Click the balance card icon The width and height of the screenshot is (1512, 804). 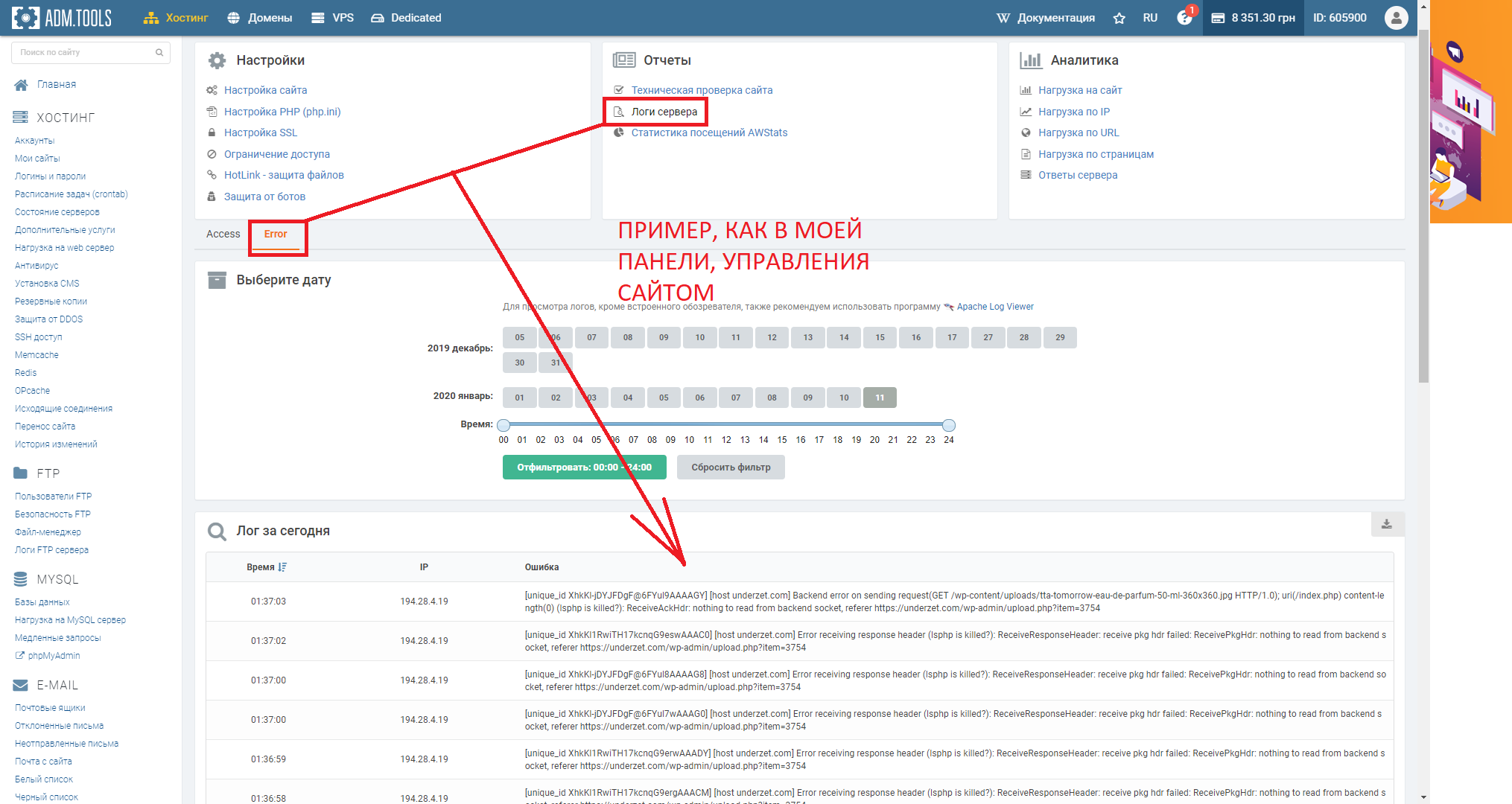(1218, 18)
